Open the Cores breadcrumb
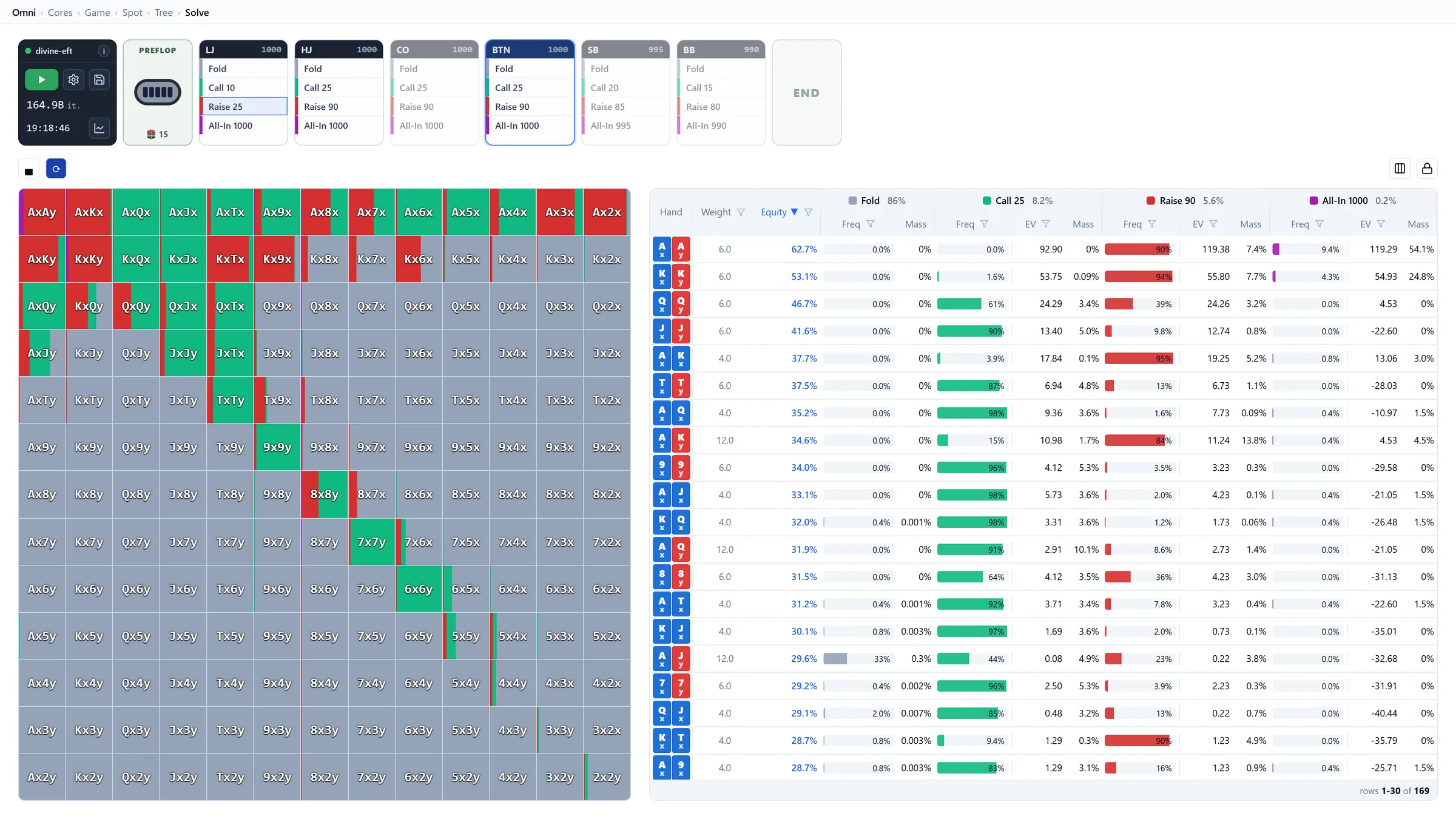Image resolution: width=1456 pixels, height=819 pixels. point(60,12)
